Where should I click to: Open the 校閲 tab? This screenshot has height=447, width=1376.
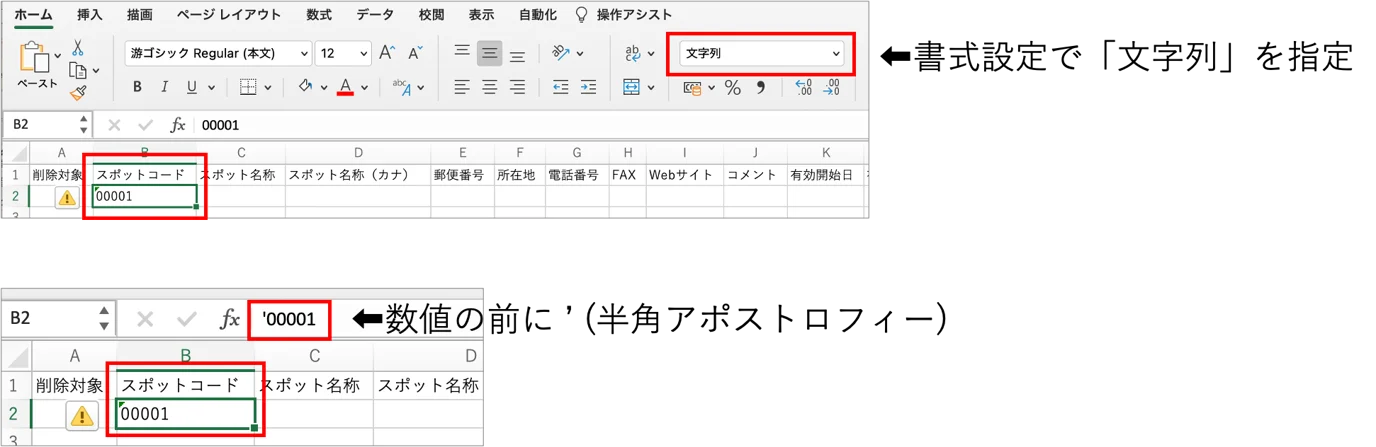point(431,15)
